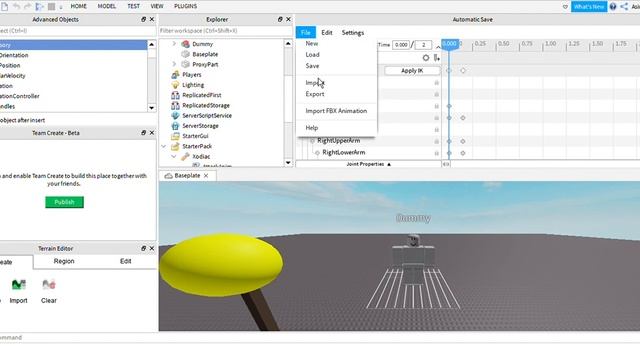Click the ReplicatedStorage icon

(175, 105)
